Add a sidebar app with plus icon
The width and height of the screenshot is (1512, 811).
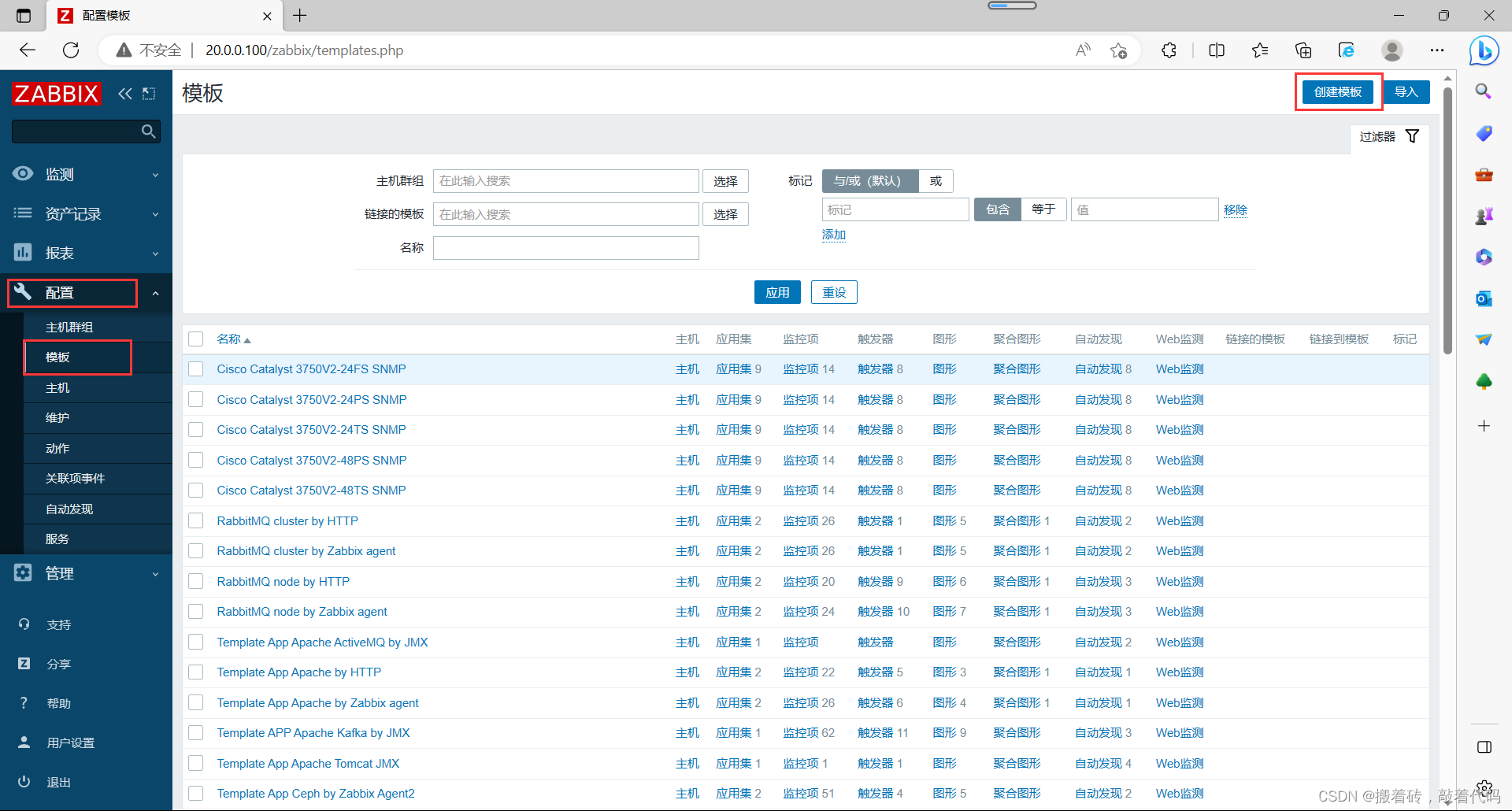1484,426
